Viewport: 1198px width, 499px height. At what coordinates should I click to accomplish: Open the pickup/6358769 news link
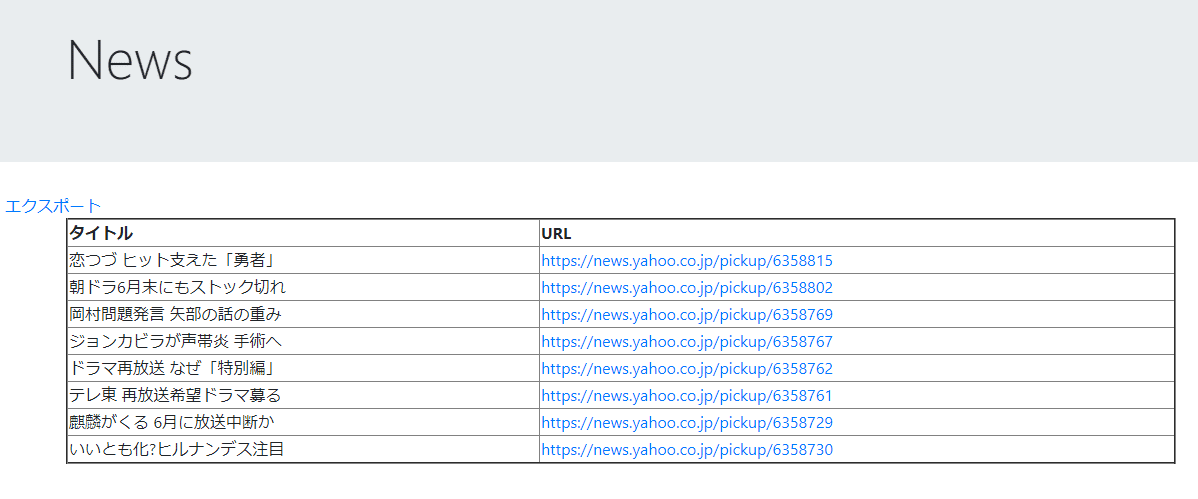tap(686, 314)
